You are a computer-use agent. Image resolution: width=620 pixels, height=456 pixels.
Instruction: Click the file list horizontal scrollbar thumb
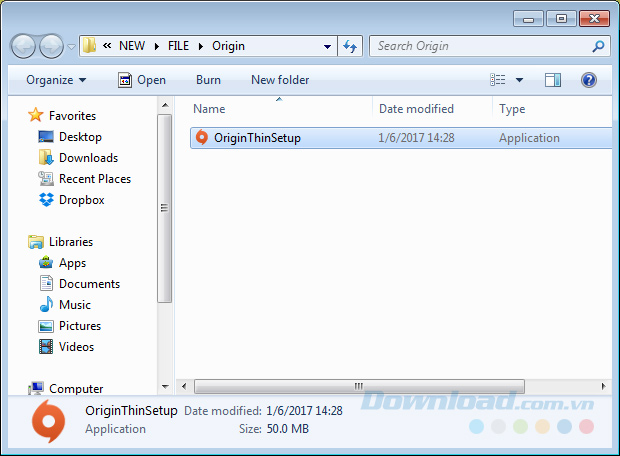pos(359,386)
